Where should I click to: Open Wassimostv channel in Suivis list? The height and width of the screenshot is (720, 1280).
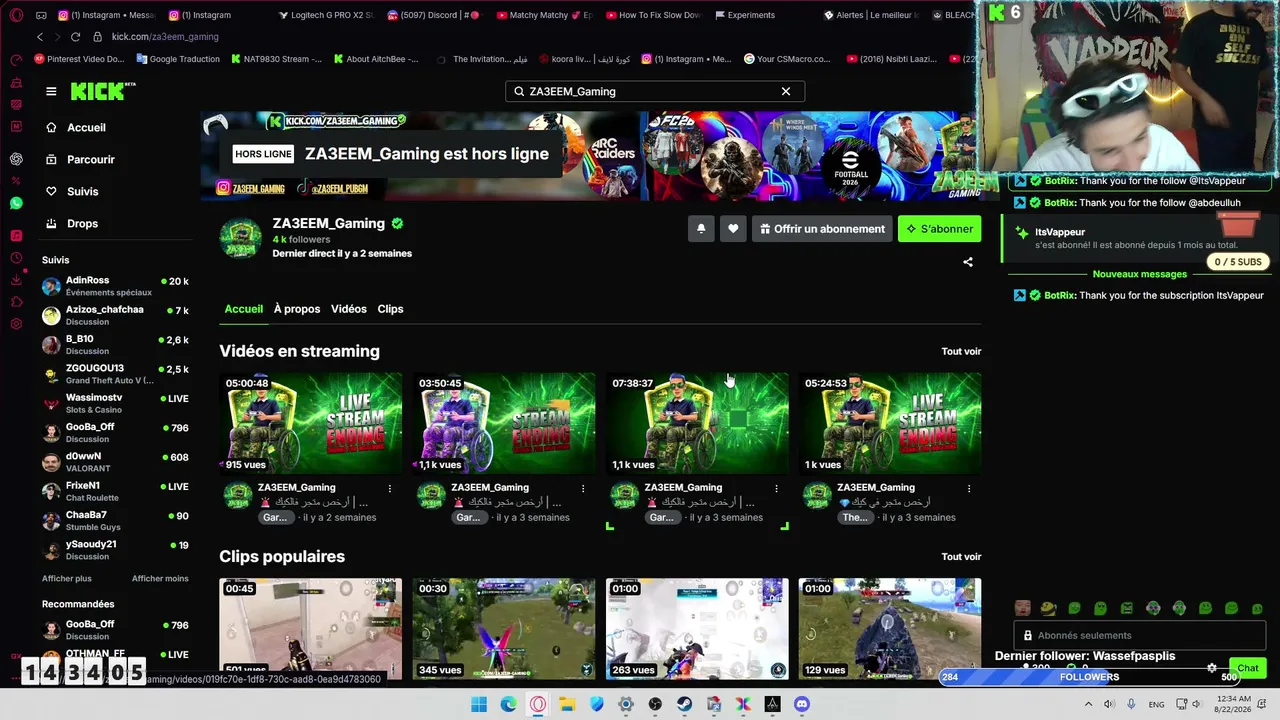[x=115, y=403]
